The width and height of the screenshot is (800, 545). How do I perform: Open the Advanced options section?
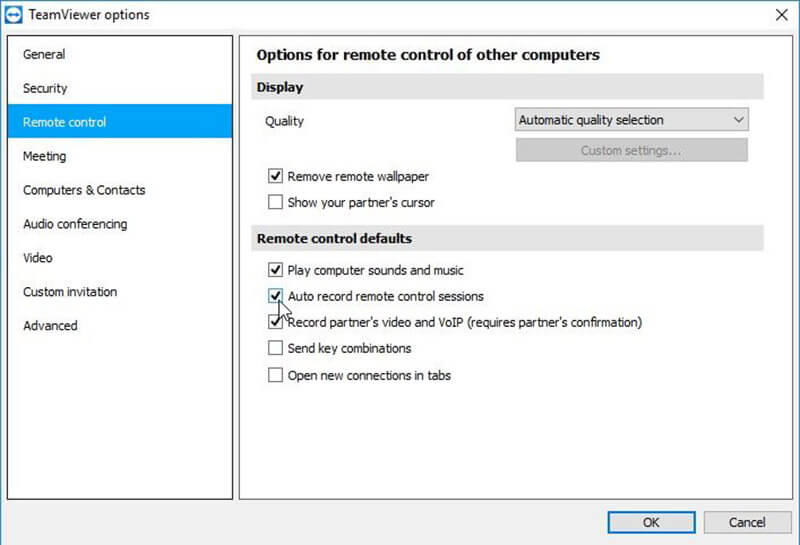pos(50,326)
